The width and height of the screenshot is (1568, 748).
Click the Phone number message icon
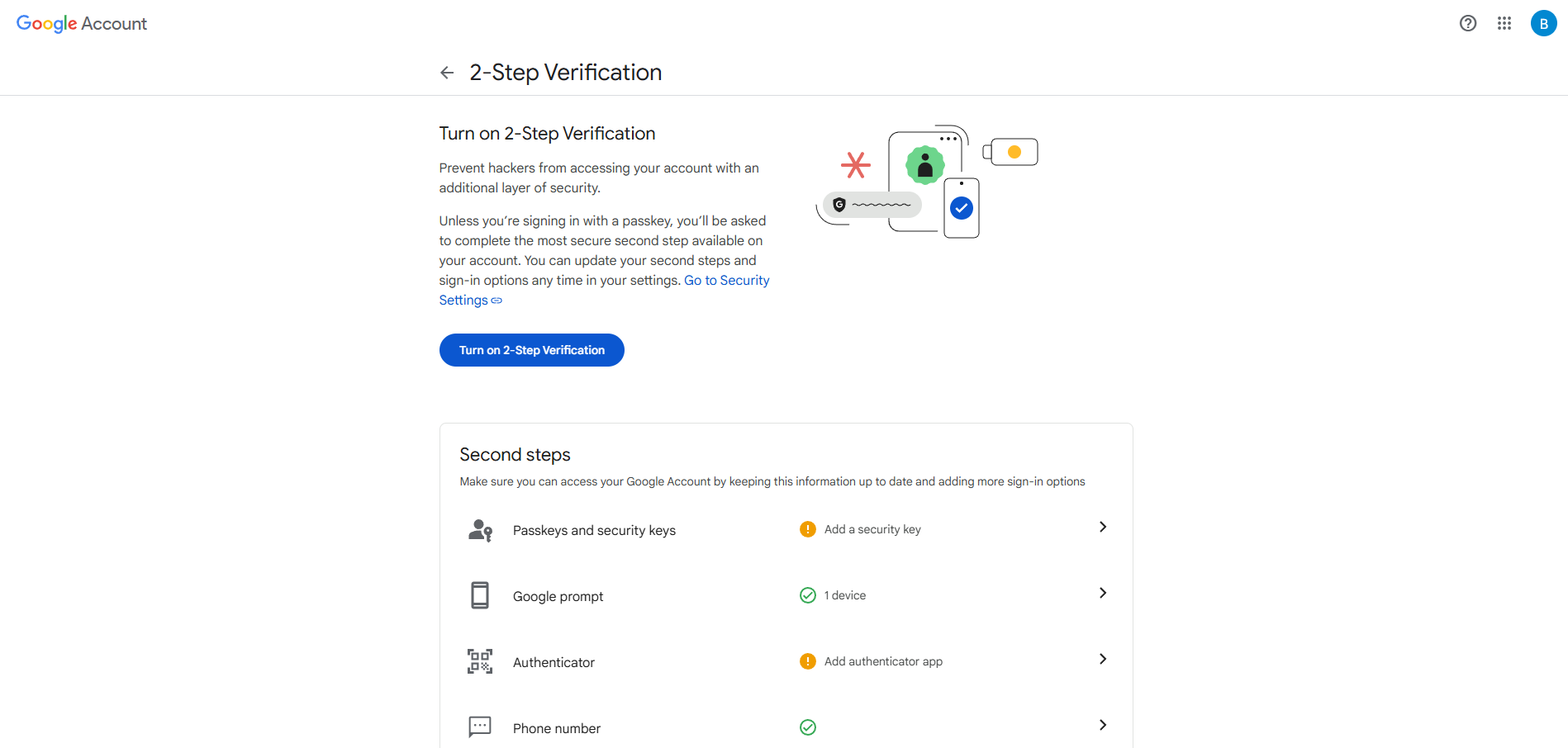coord(480,727)
